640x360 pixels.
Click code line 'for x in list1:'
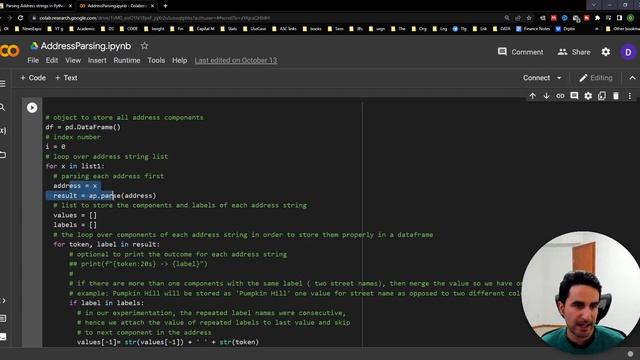[75, 166]
